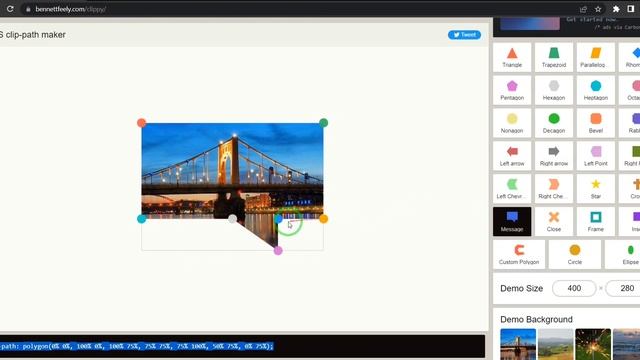The image size is (640, 360).
Task: Choose the Parallelogram shape
Action: point(596,57)
